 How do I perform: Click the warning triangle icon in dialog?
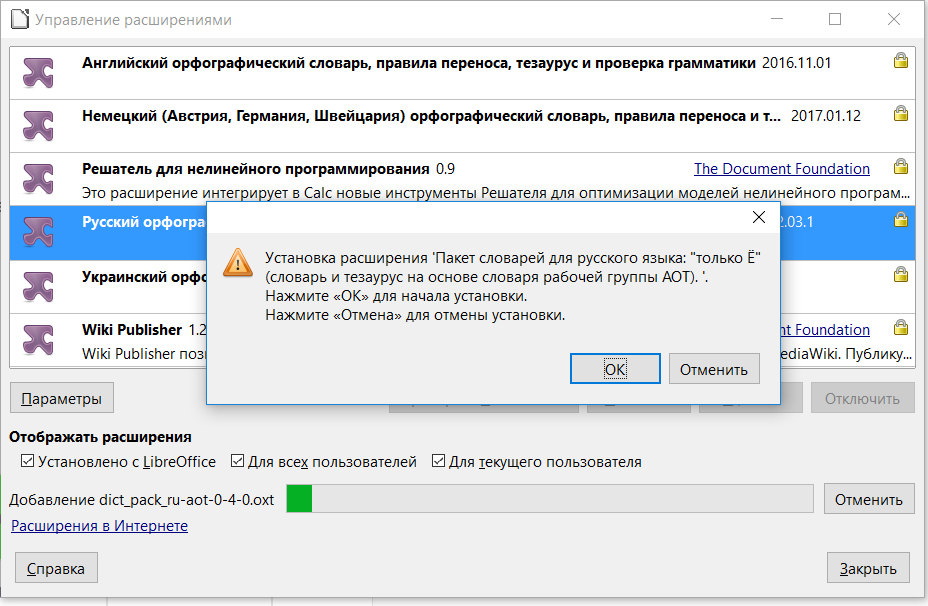pos(238,262)
